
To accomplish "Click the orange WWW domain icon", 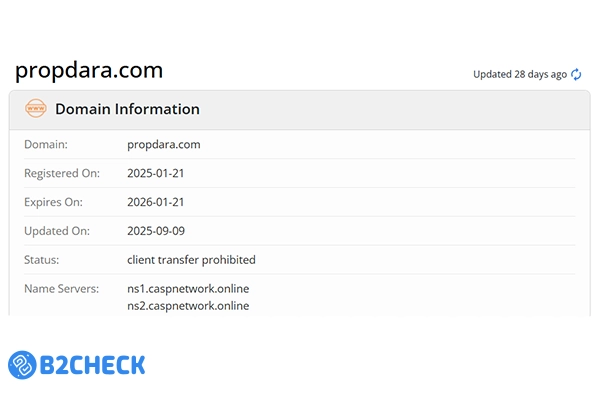I will pos(36,109).
